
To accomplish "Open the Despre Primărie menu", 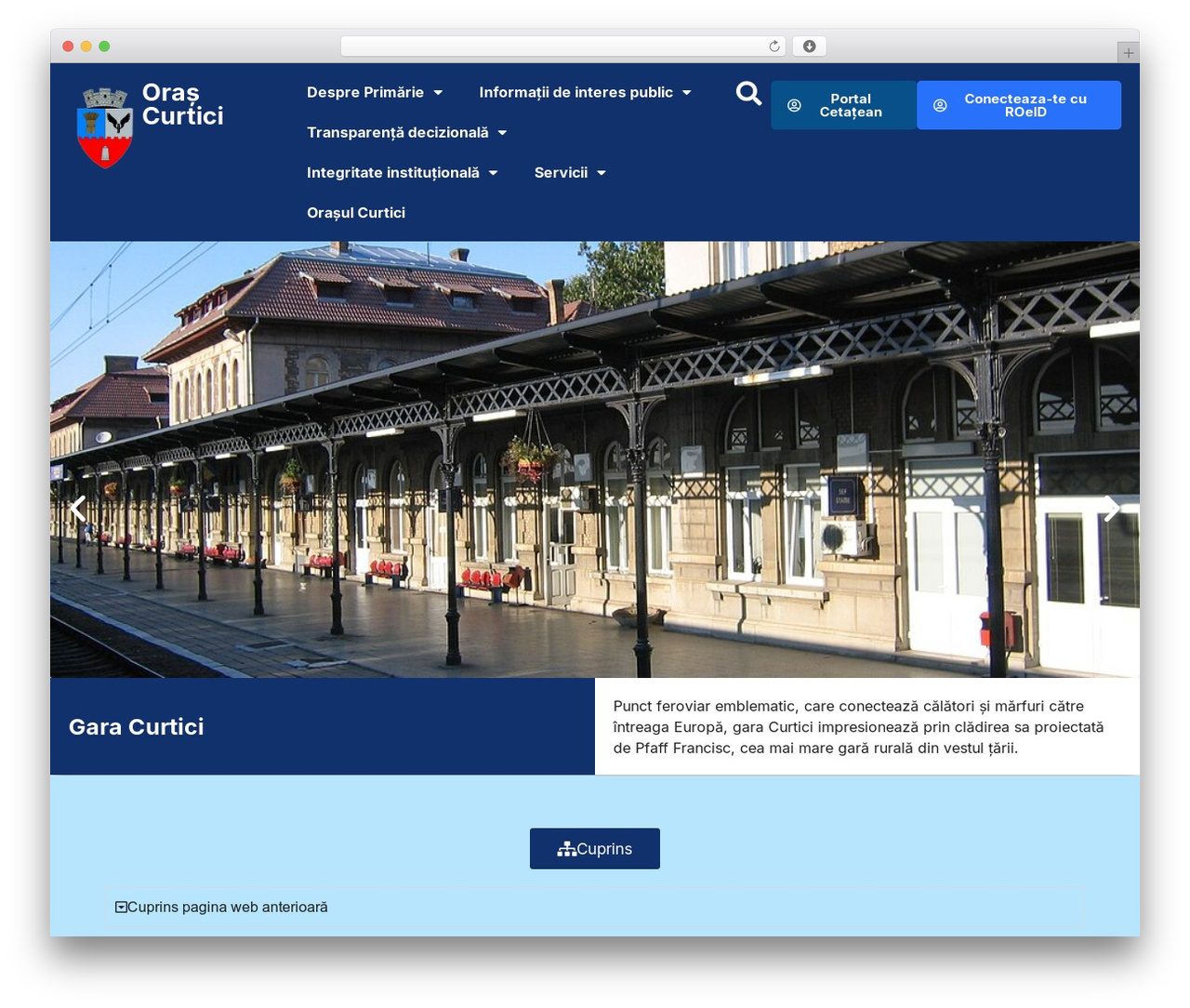I will pos(365,93).
